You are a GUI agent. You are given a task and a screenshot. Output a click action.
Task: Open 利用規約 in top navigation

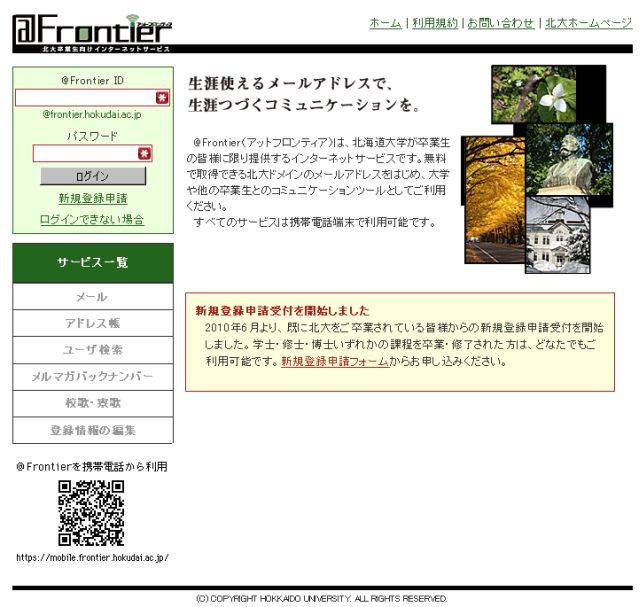(435, 23)
